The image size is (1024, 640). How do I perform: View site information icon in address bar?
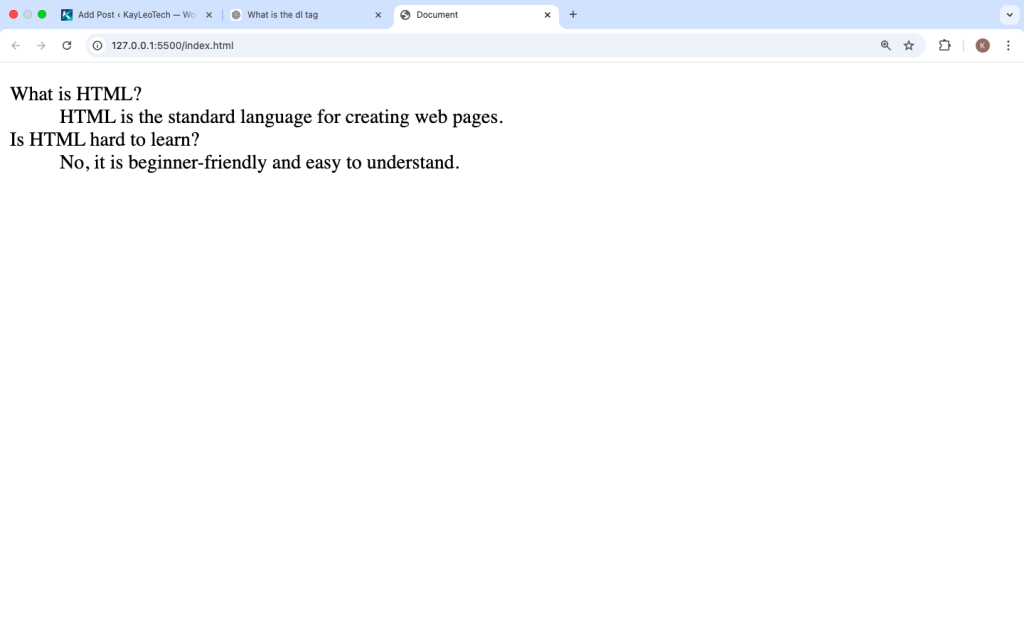(x=97, y=45)
